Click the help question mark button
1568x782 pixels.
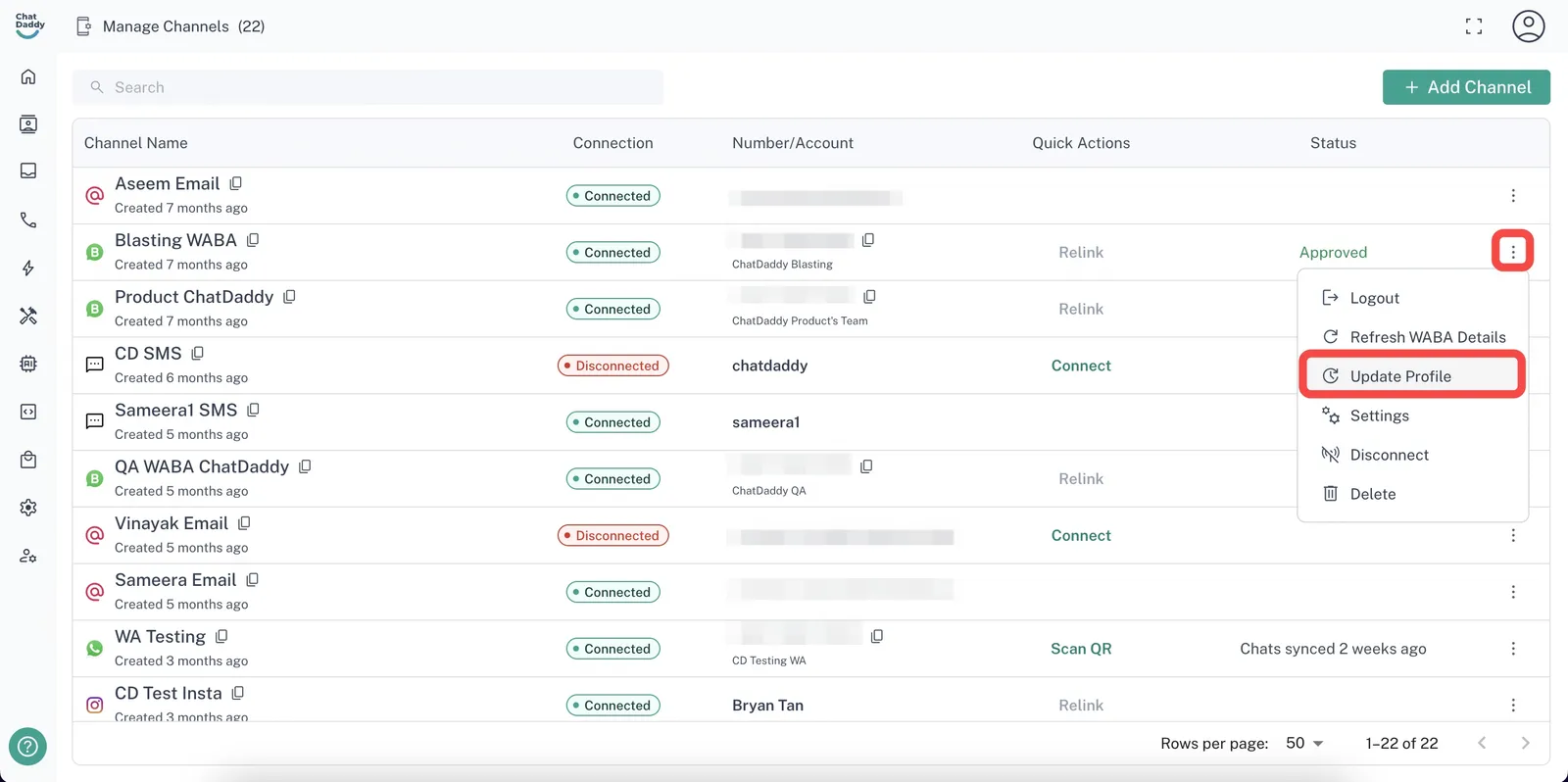pos(27,747)
